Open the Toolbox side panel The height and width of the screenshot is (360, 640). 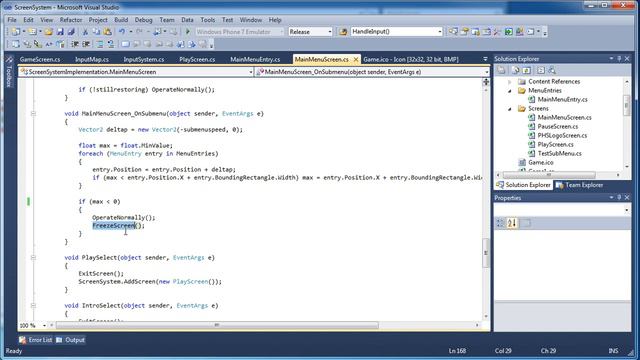click(9, 72)
